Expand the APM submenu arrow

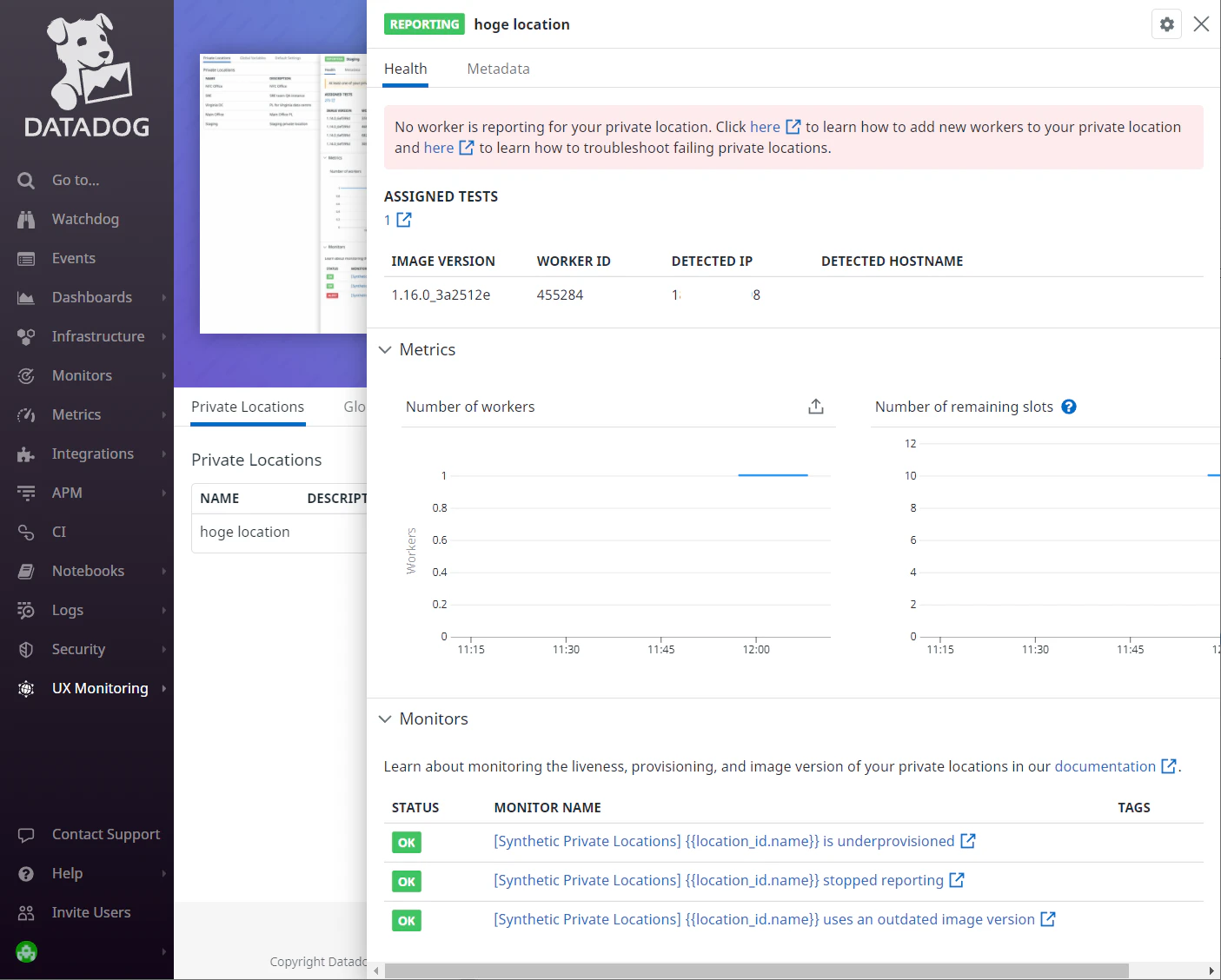pos(163,493)
